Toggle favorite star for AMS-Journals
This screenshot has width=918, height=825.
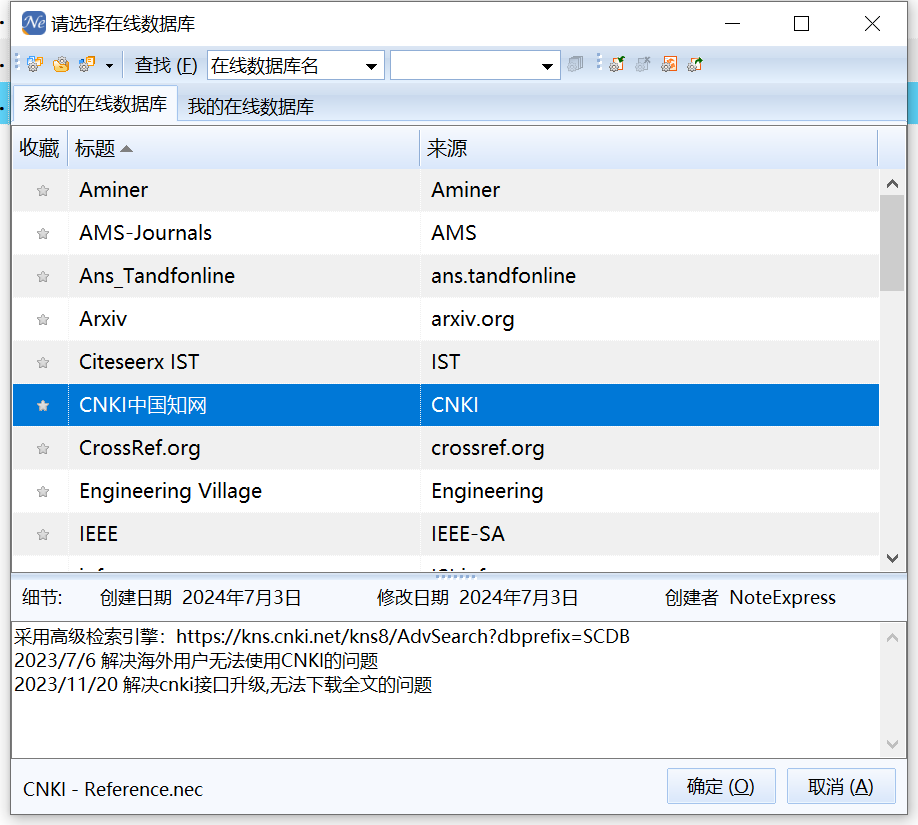coord(43,234)
